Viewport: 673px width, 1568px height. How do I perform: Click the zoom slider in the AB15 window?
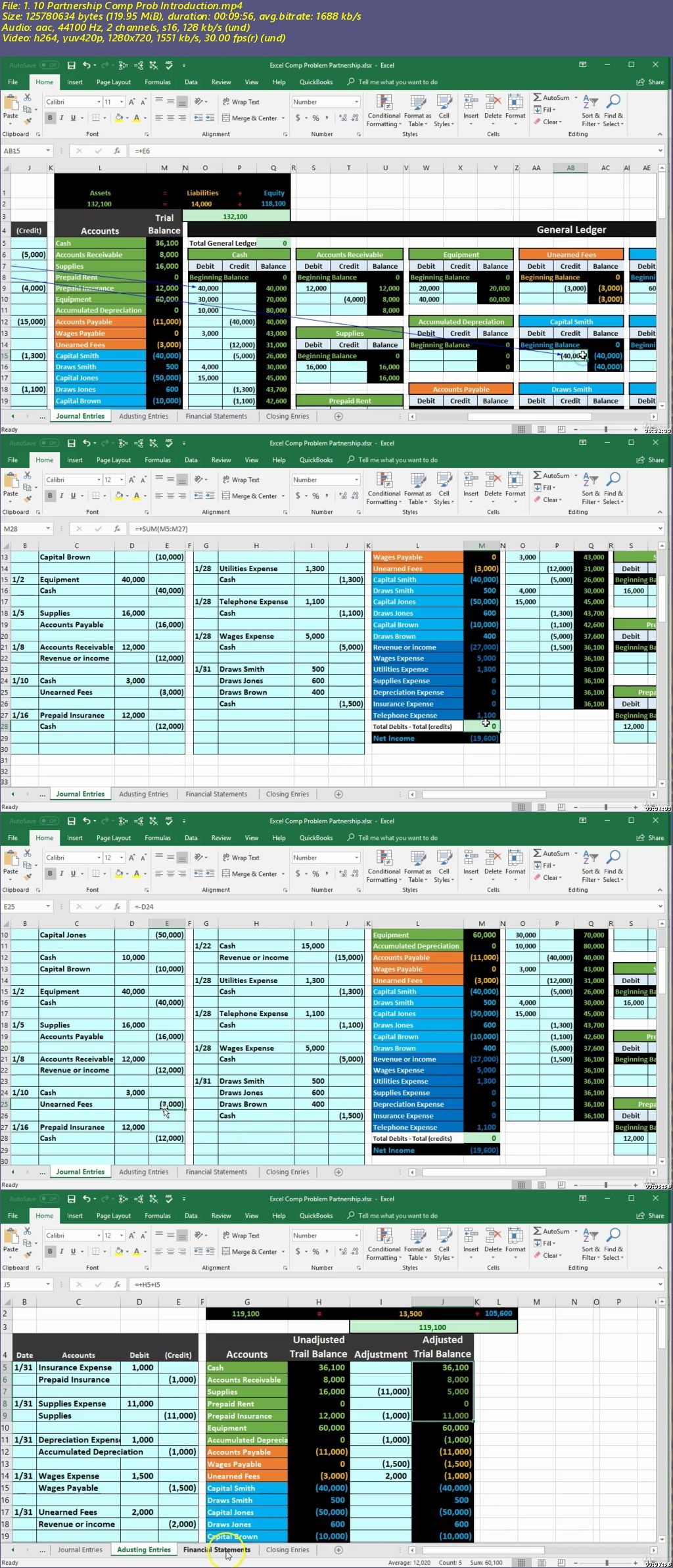tap(606, 429)
